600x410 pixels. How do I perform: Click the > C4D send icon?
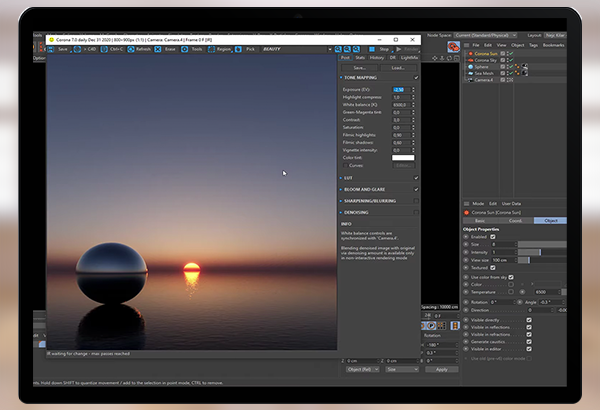(x=77, y=49)
